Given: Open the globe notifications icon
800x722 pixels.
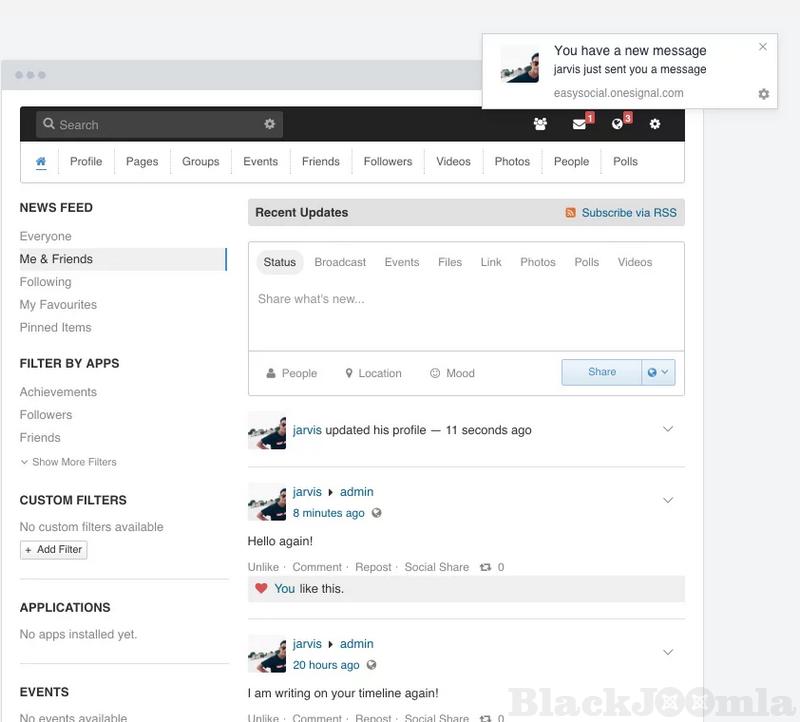Looking at the screenshot, I should pos(617,124).
